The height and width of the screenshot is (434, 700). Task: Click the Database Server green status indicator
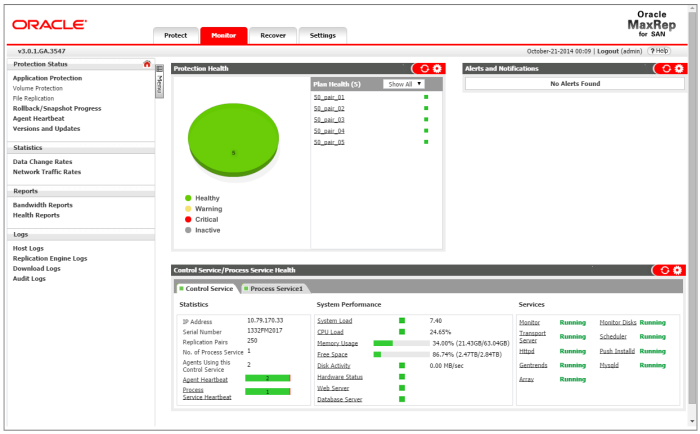coord(402,399)
